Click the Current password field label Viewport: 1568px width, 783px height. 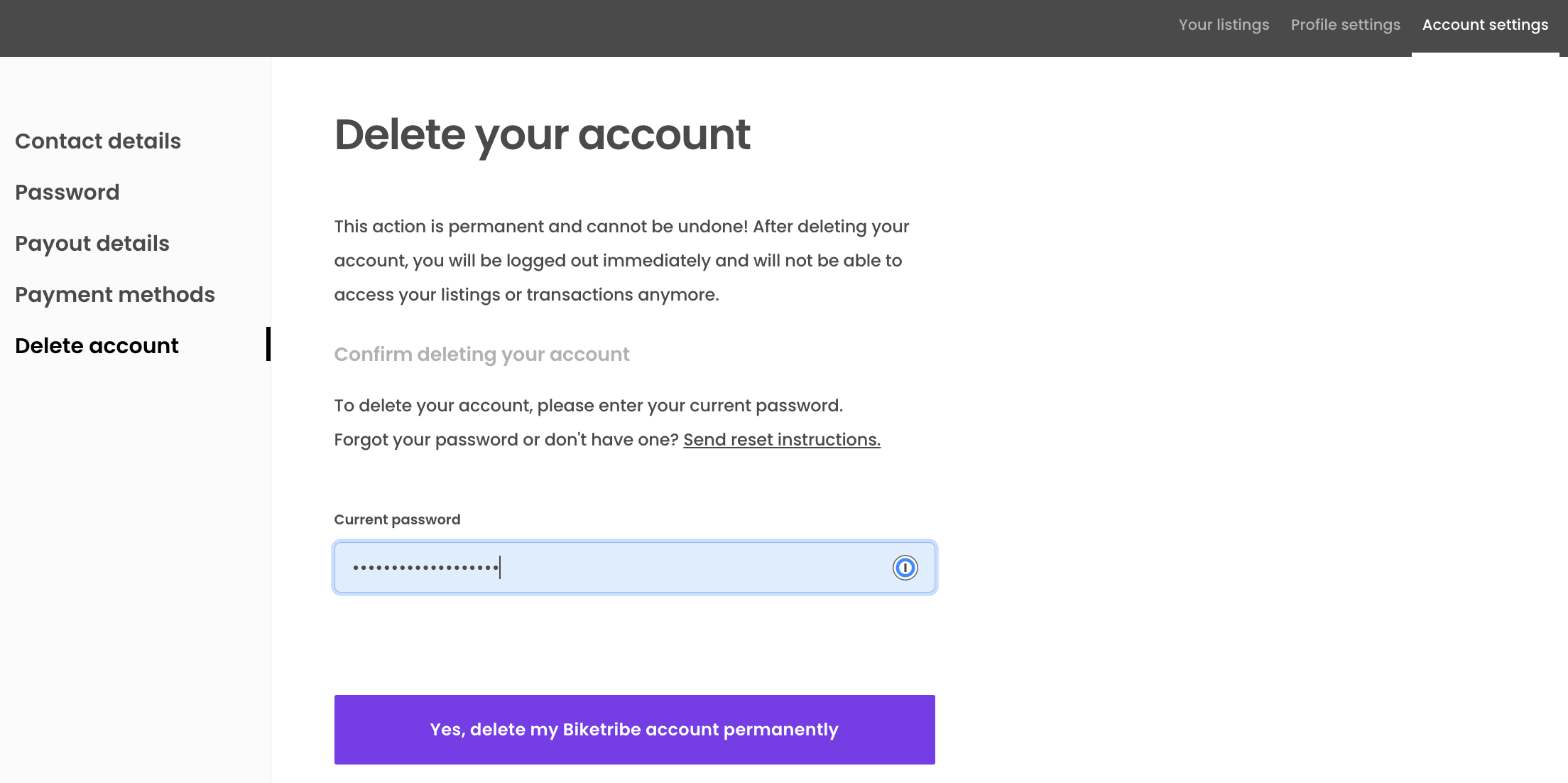[397, 519]
